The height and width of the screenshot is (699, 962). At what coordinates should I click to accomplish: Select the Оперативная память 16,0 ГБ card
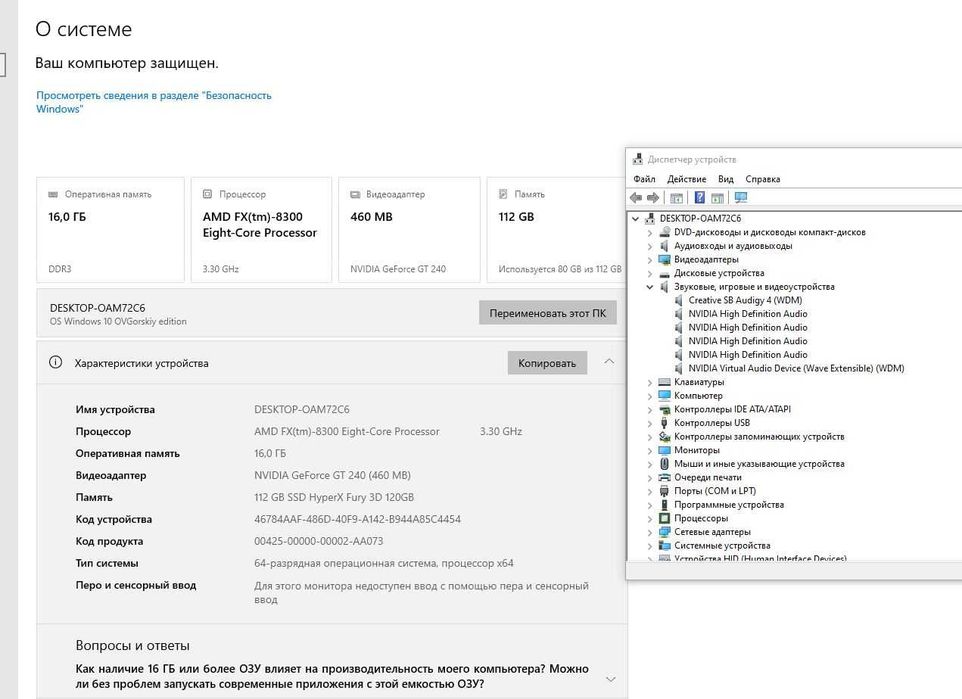pos(110,230)
